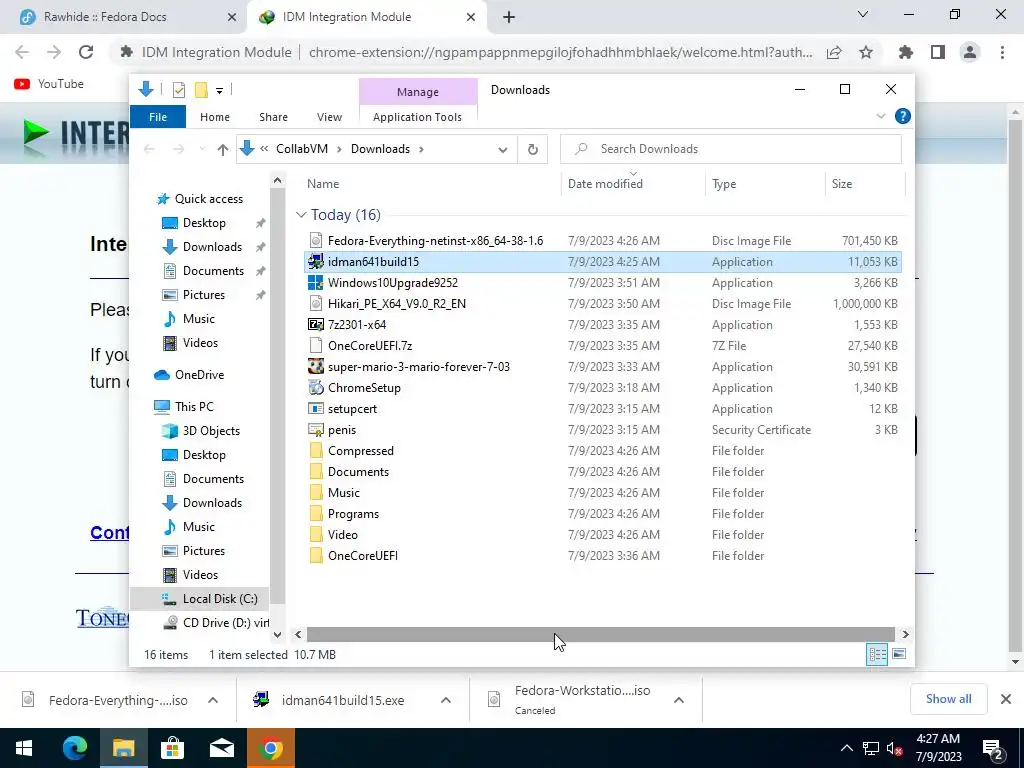Open the Chrome profile avatar
This screenshot has height=768, width=1024.
click(970, 52)
